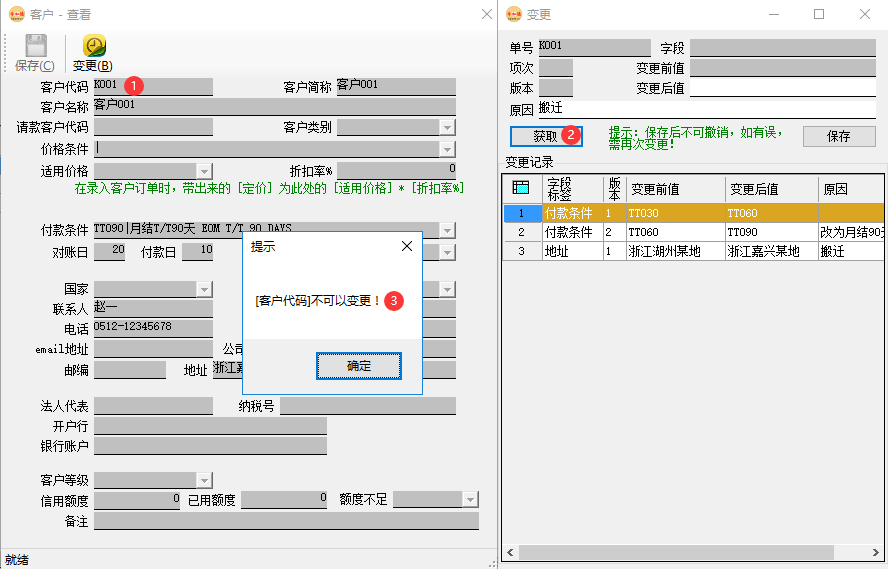Select row 3 地址 in change records

(x=569, y=251)
